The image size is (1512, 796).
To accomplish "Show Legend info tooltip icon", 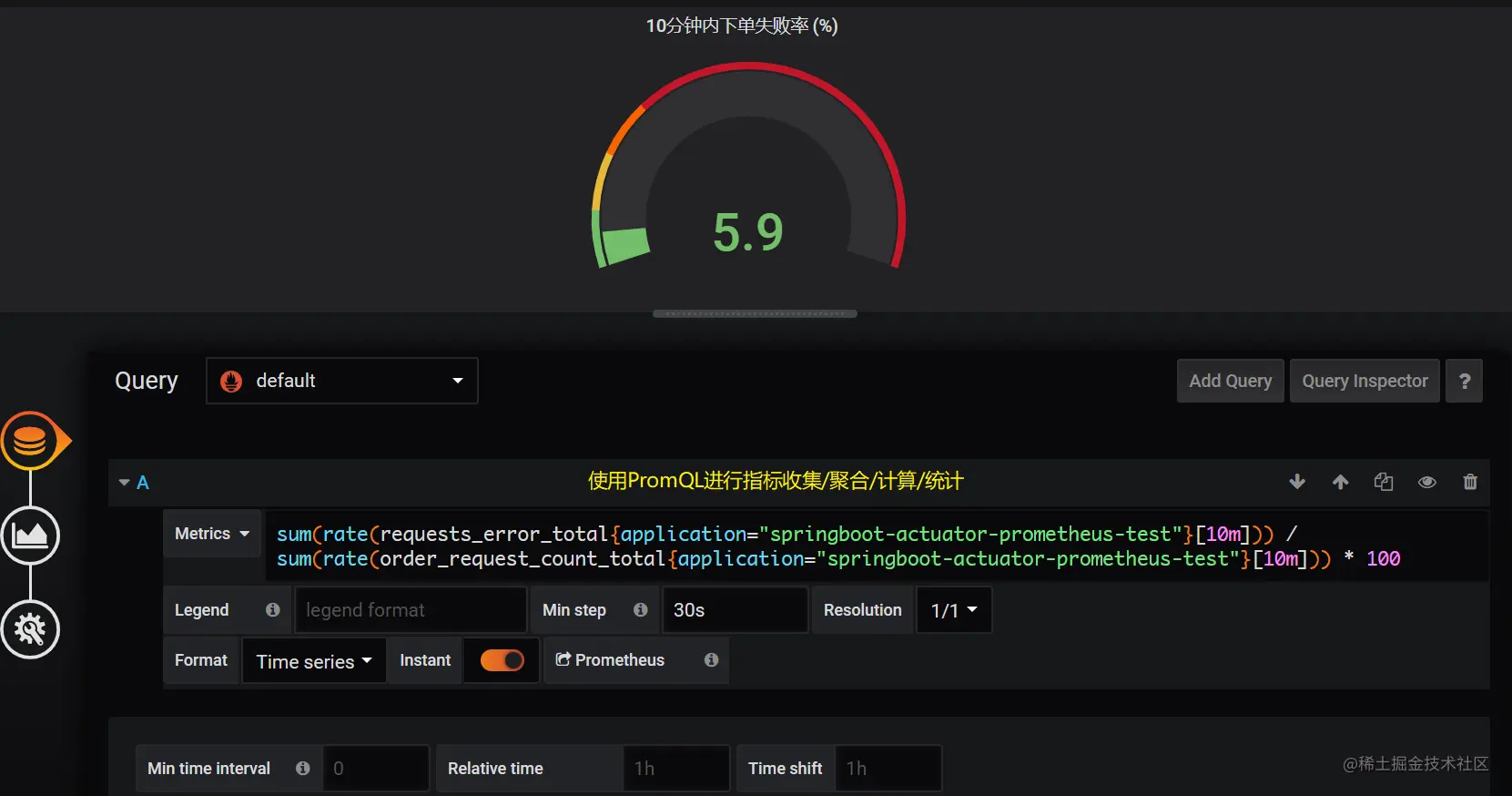I will coord(272,610).
